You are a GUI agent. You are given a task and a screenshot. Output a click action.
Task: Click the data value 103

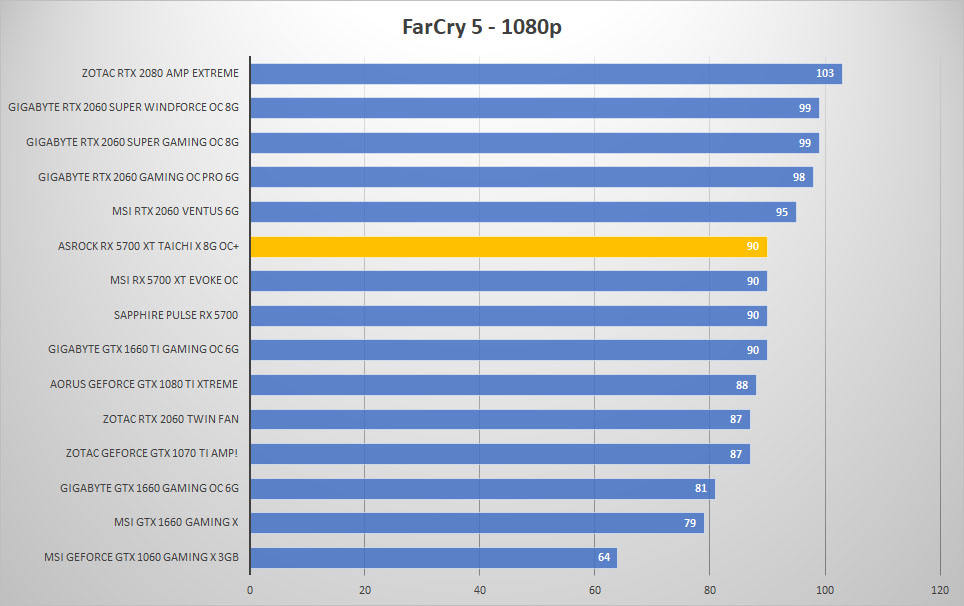pyautogui.click(x=824, y=73)
